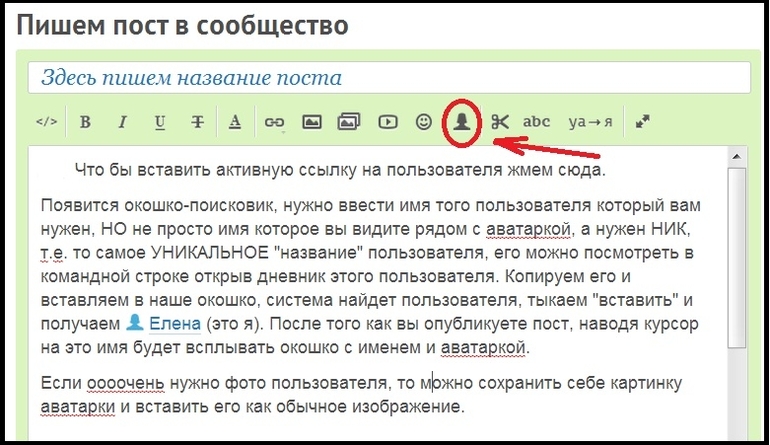Open the Елена user link

pyautogui.click(x=175, y=324)
